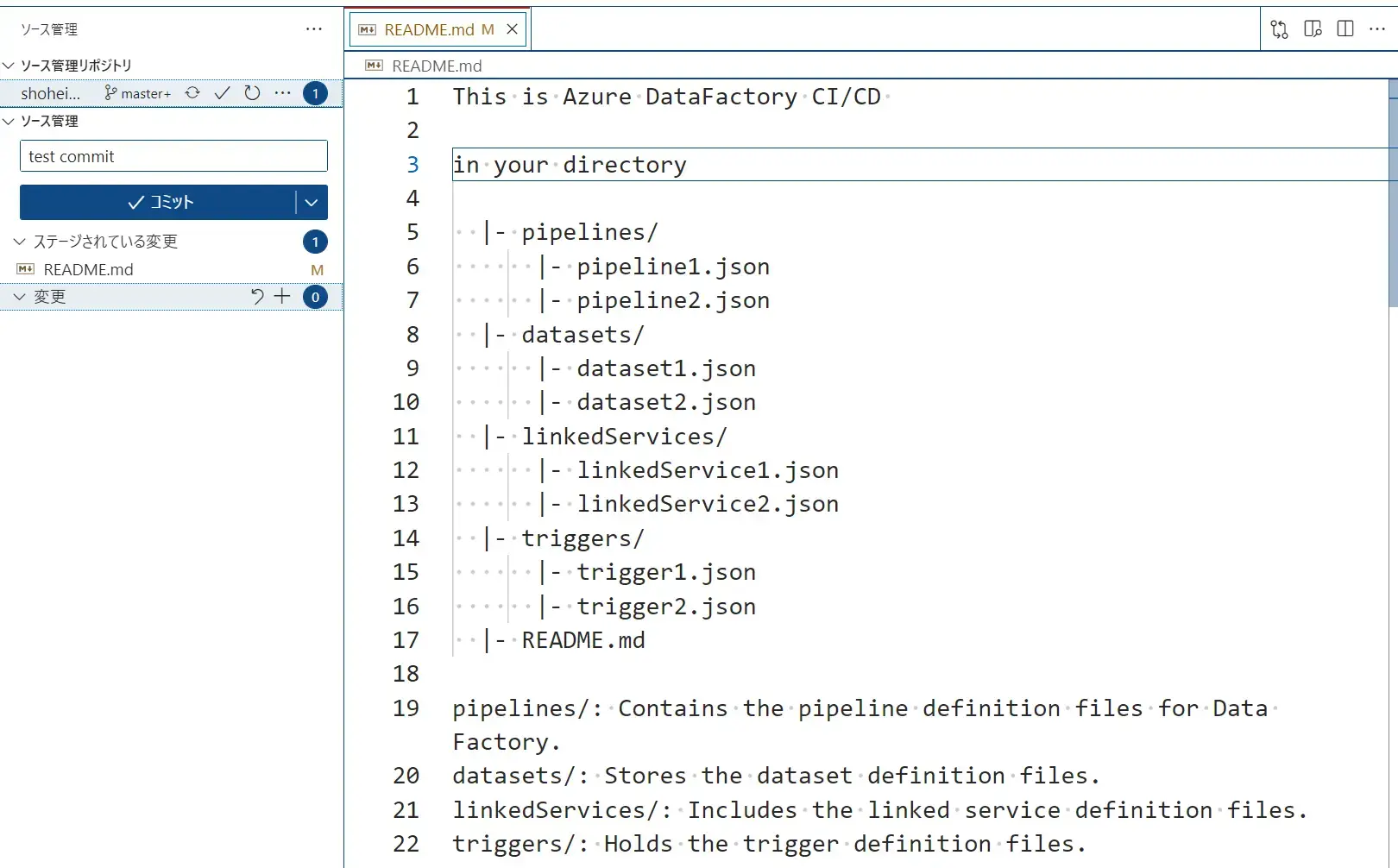The height and width of the screenshot is (868, 1398).
Task: Click the editor vertical scrollbar
Action: [x=1393, y=193]
